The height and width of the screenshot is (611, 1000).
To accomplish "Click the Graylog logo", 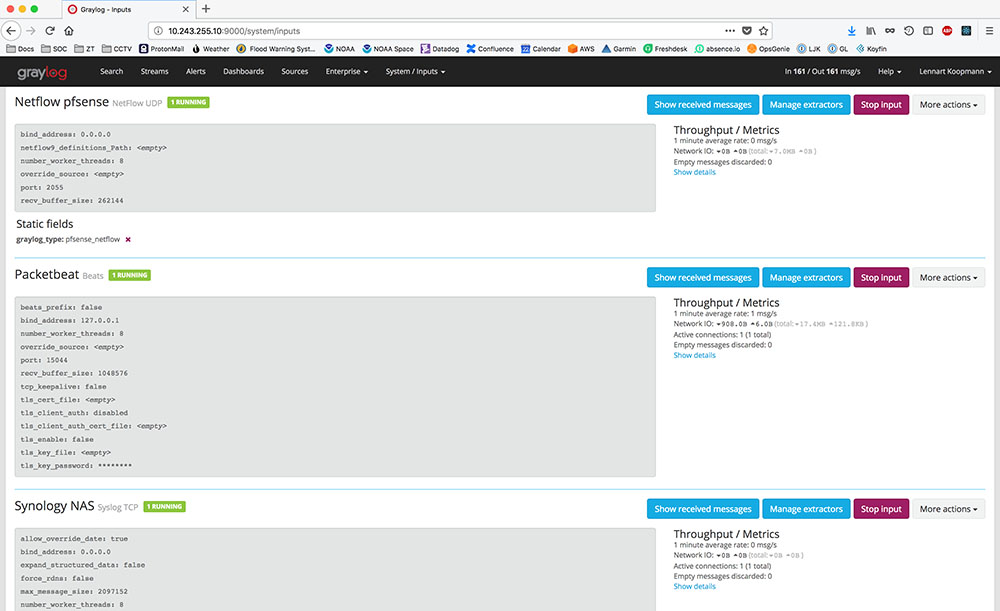I will tap(42, 72).
